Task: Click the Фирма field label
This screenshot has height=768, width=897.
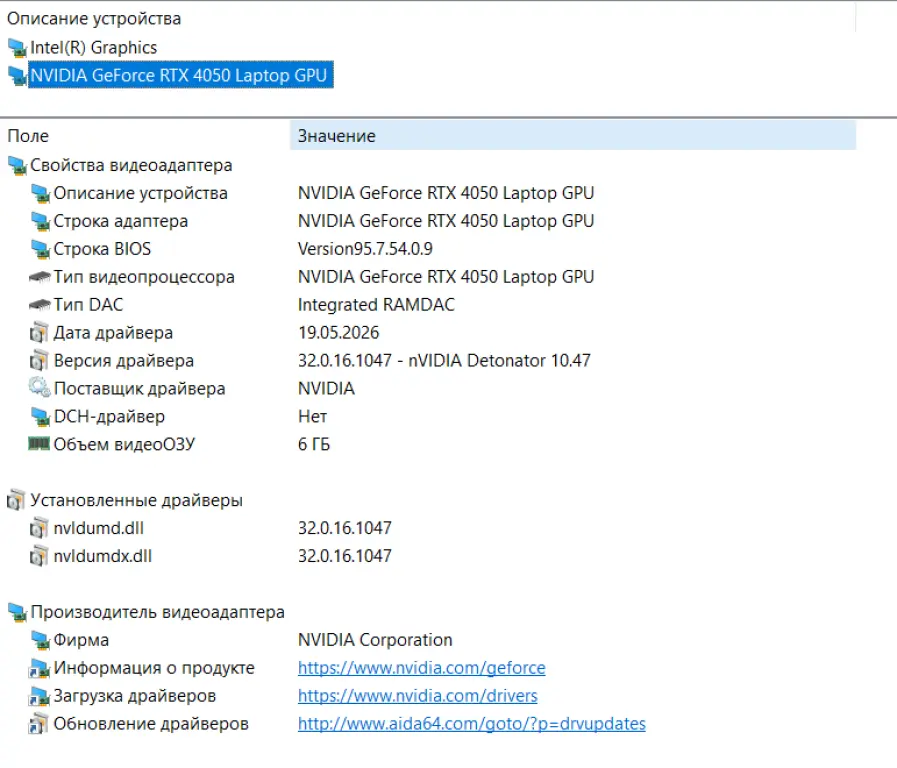Action: coord(81,640)
